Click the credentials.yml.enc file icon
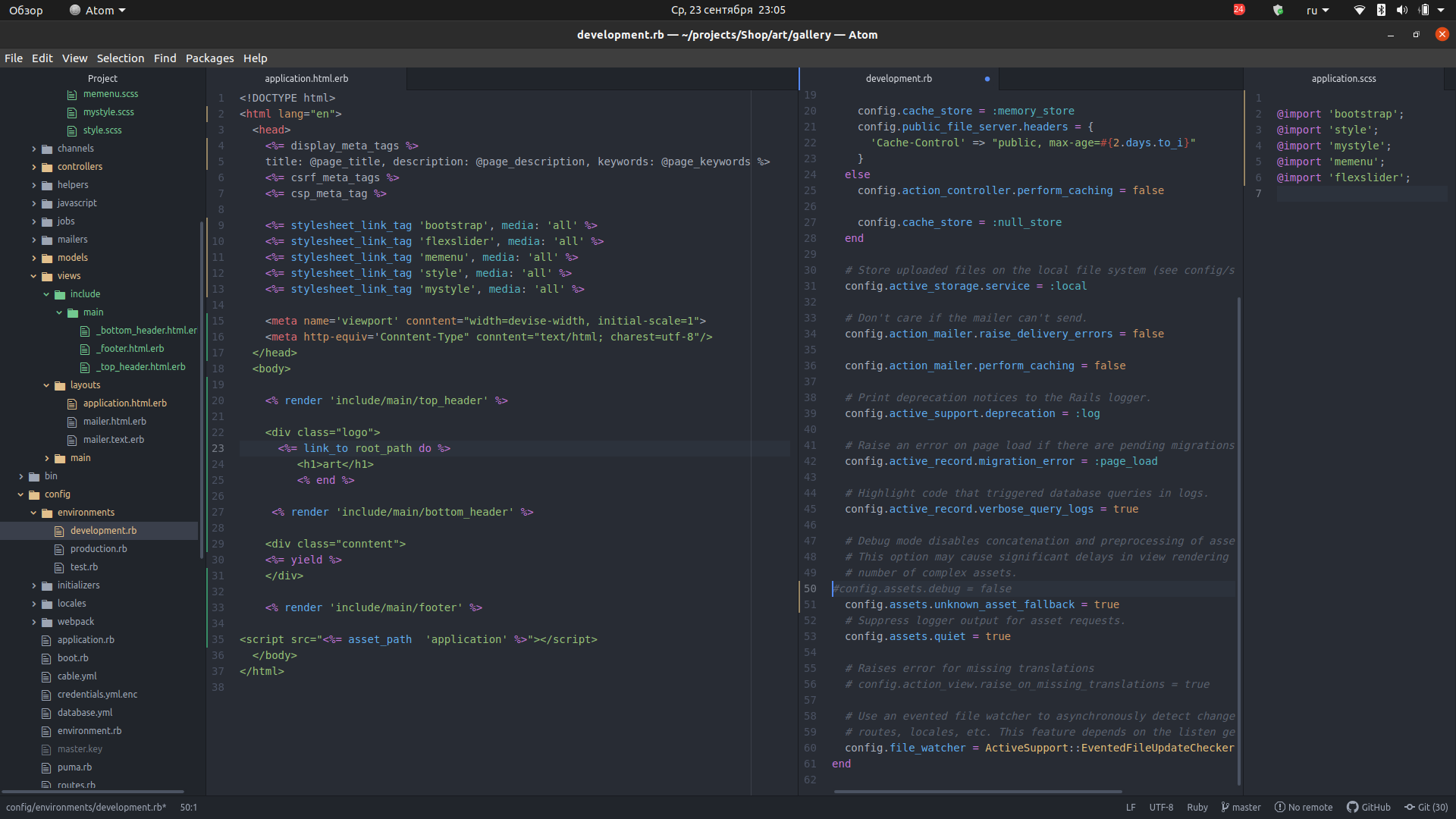The width and height of the screenshot is (1456, 819). tap(46, 695)
